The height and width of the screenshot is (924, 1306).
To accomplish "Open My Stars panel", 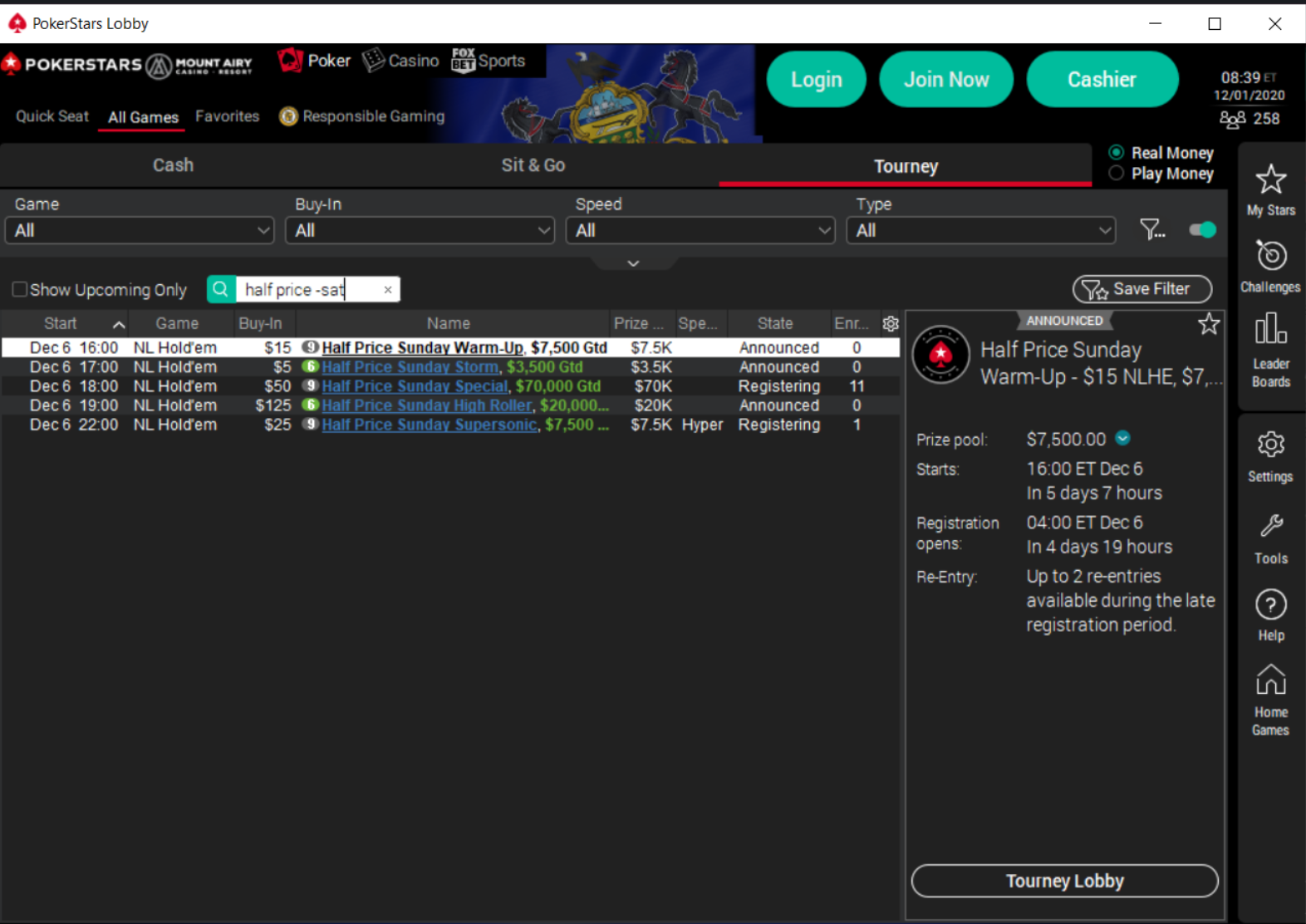I will 1270,189.
